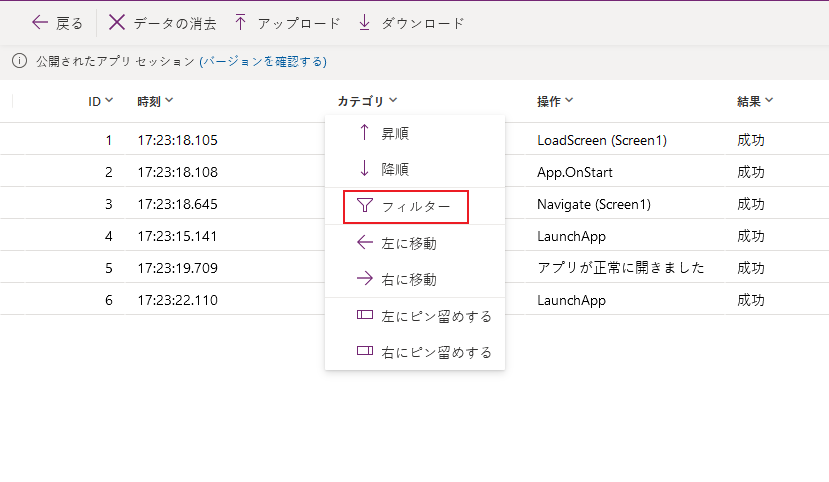Open the バージョンを確認する link
Screen dimensions: 829x482
pos(263,61)
